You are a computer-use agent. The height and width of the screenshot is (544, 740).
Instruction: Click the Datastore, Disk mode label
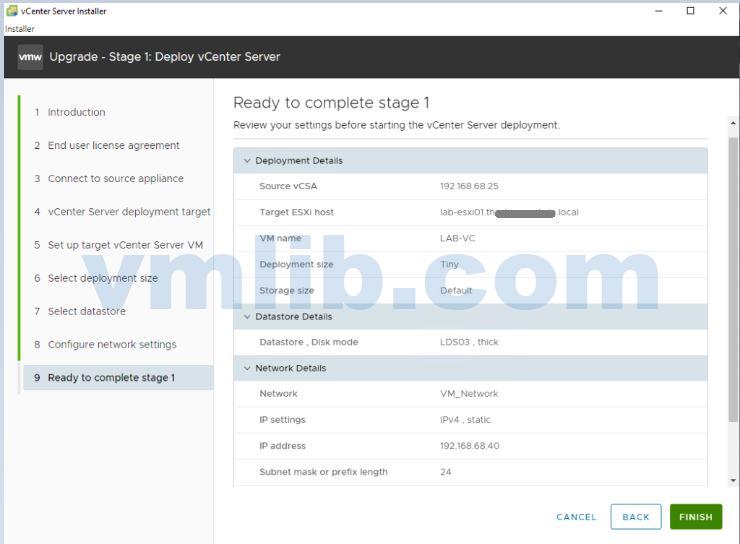pos(309,342)
